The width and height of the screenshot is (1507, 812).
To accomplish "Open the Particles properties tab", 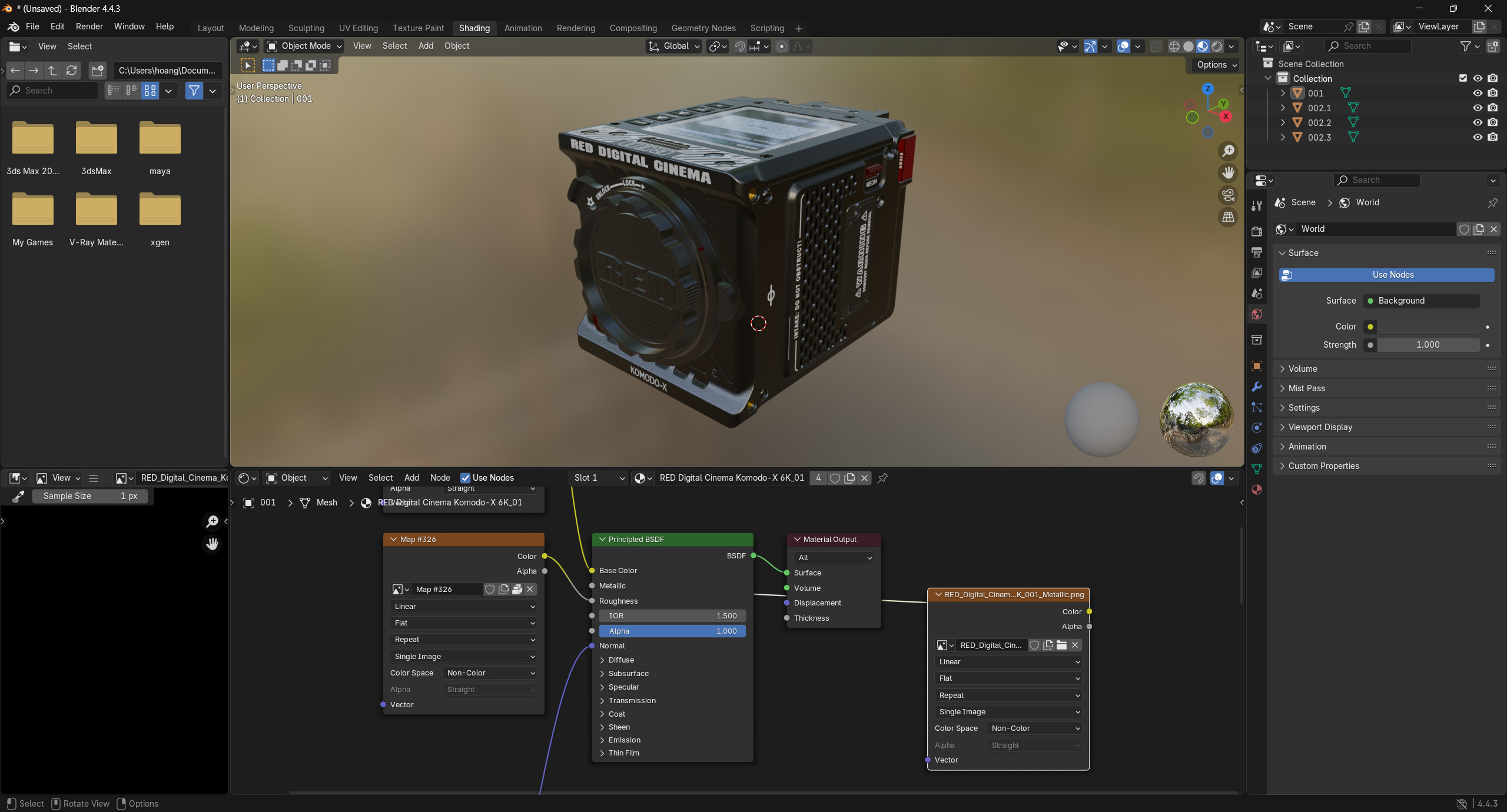I will [1257, 407].
